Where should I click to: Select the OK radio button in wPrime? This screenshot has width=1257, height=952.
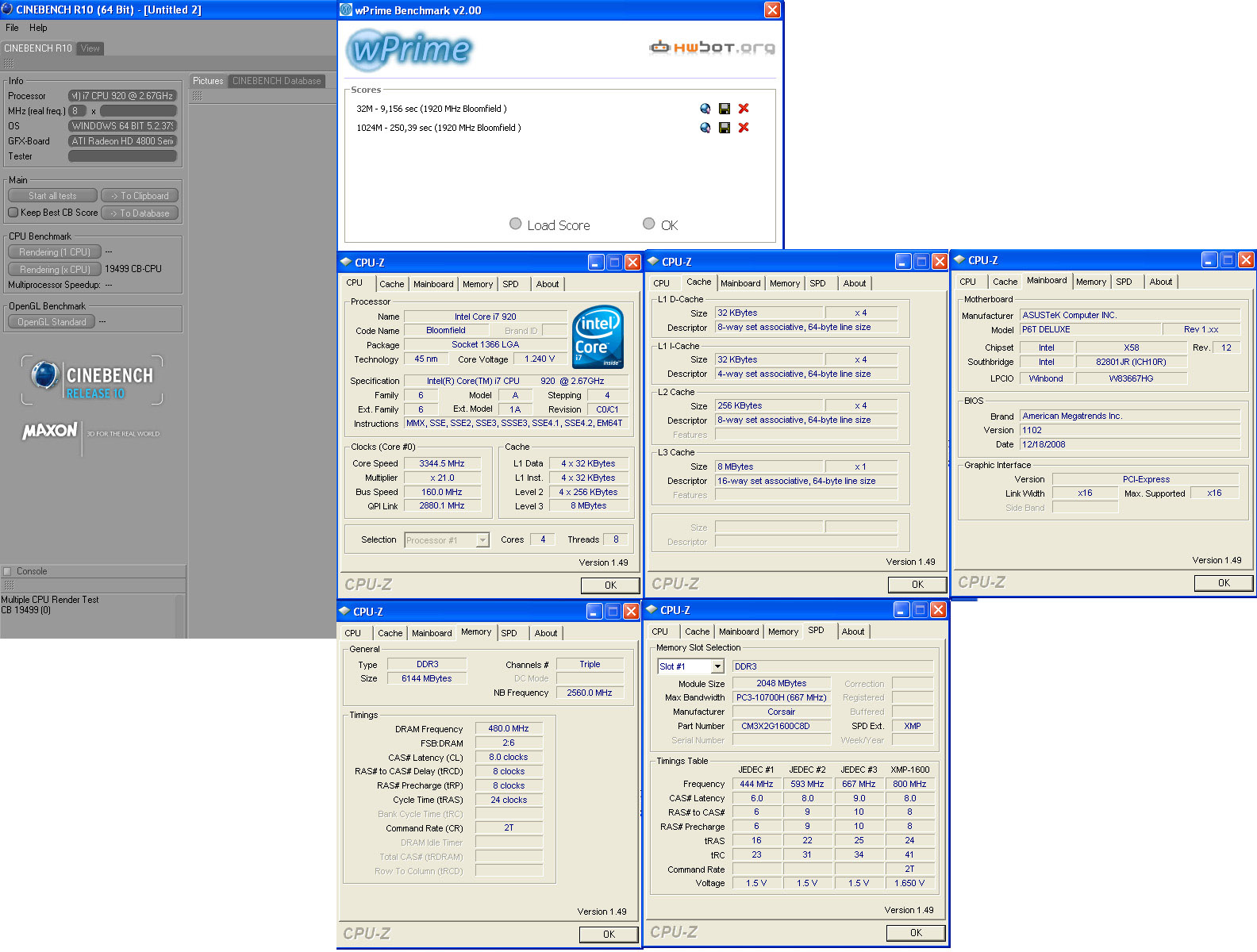[x=649, y=224]
